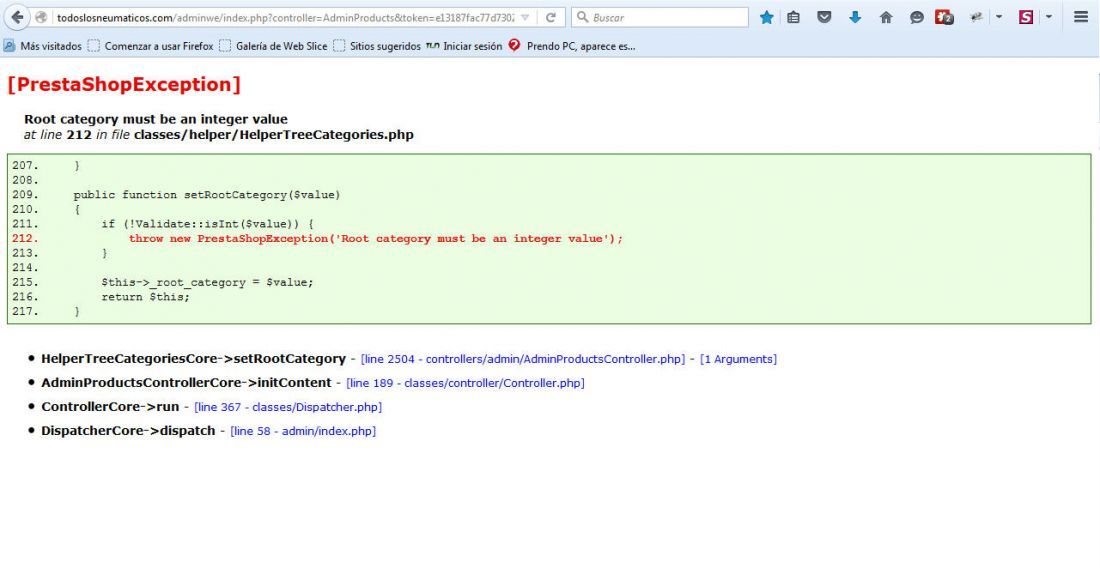Click ControllerCore->run trace entry

pos(110,406)
